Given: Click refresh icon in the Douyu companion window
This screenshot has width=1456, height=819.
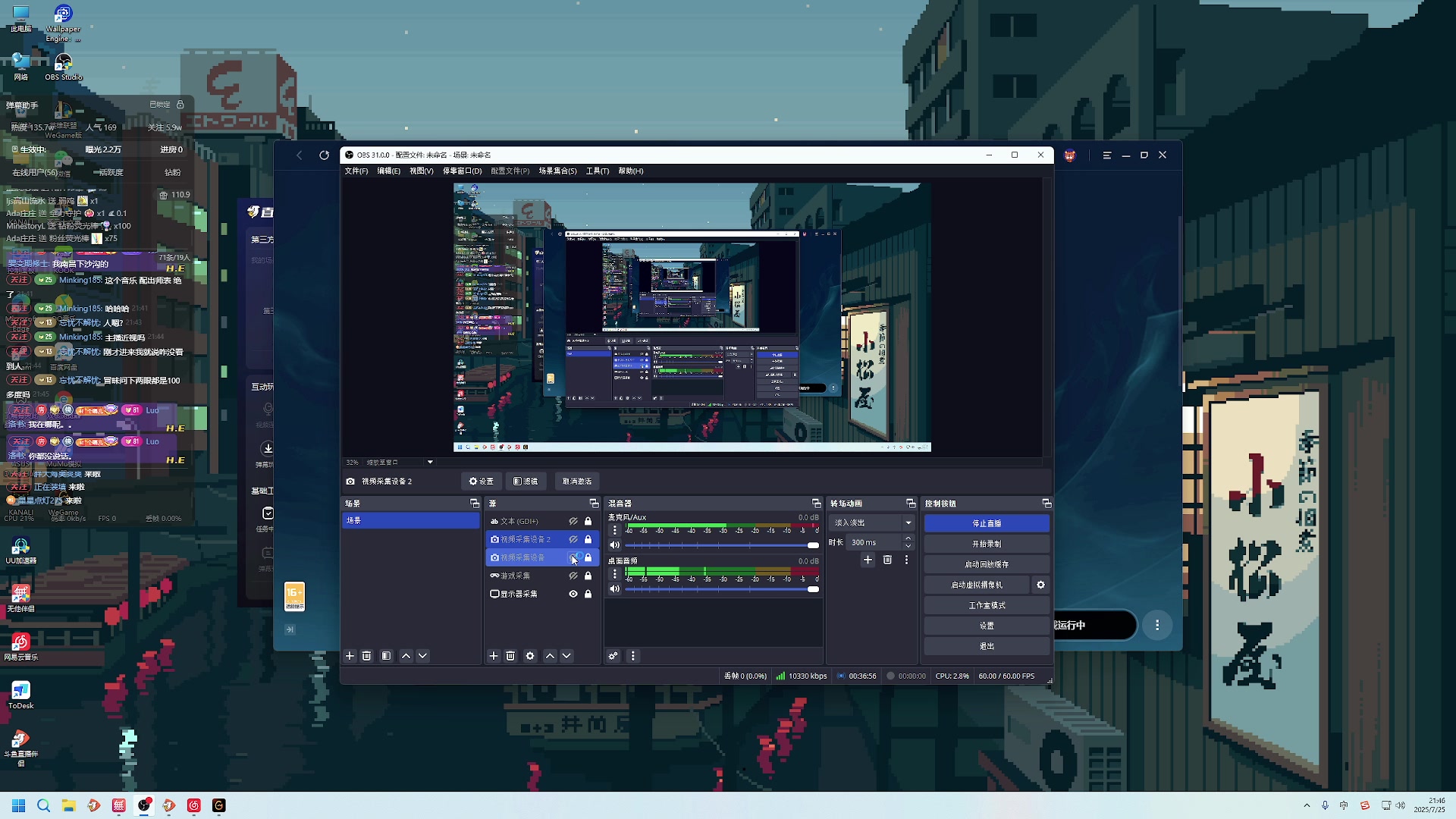Looking at the screenshot, I should 325,155.
